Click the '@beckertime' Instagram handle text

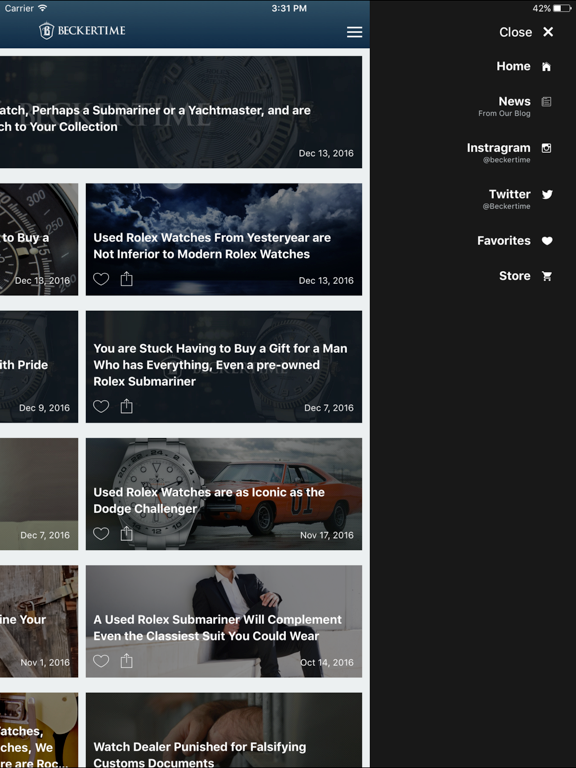pyautogui.click(x=506, y=160)
